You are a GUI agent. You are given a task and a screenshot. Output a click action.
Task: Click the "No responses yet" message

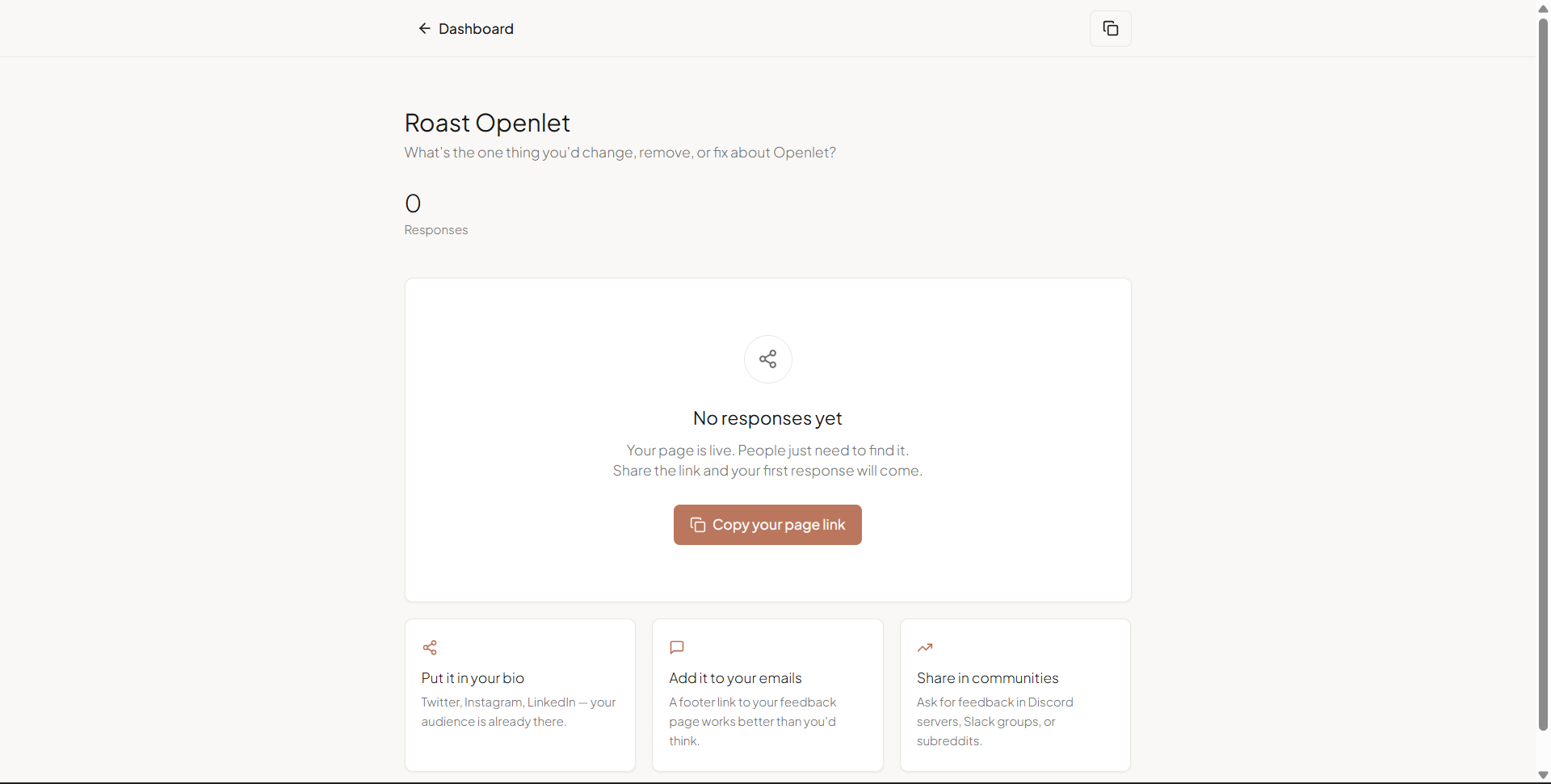click(767, 417)
